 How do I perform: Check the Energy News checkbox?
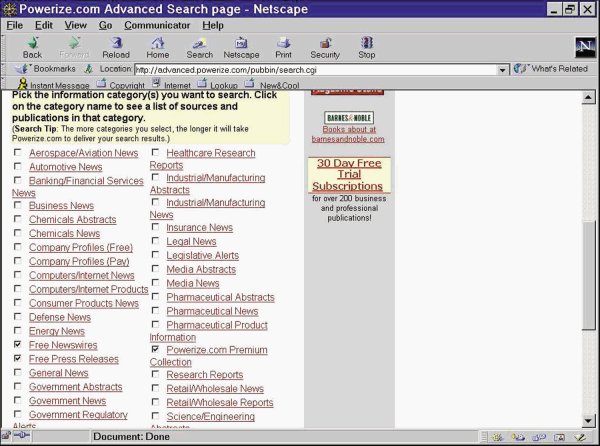pos(18,330)
